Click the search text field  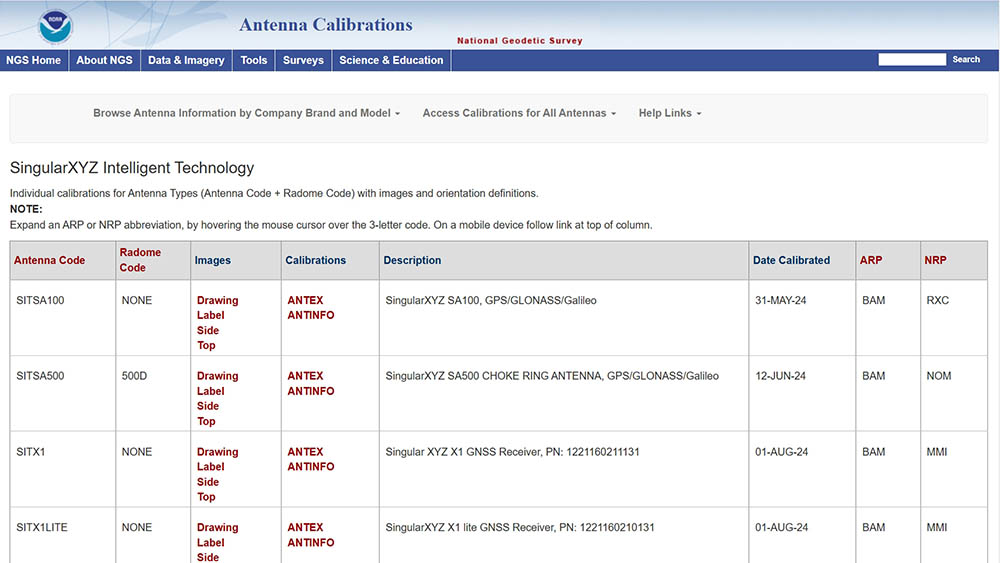911,60
